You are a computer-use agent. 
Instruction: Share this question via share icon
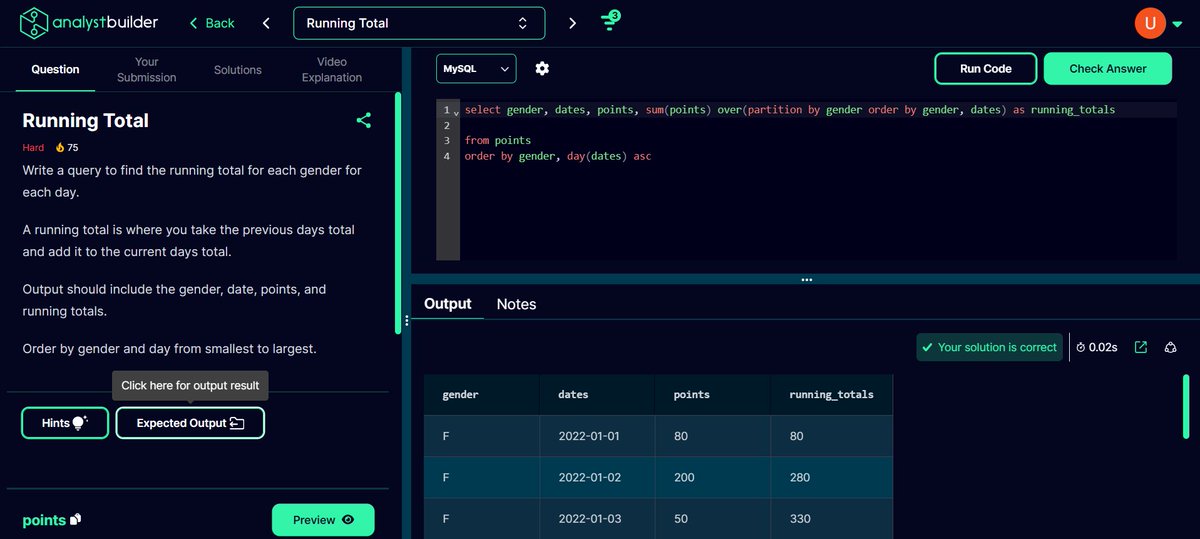364,121
